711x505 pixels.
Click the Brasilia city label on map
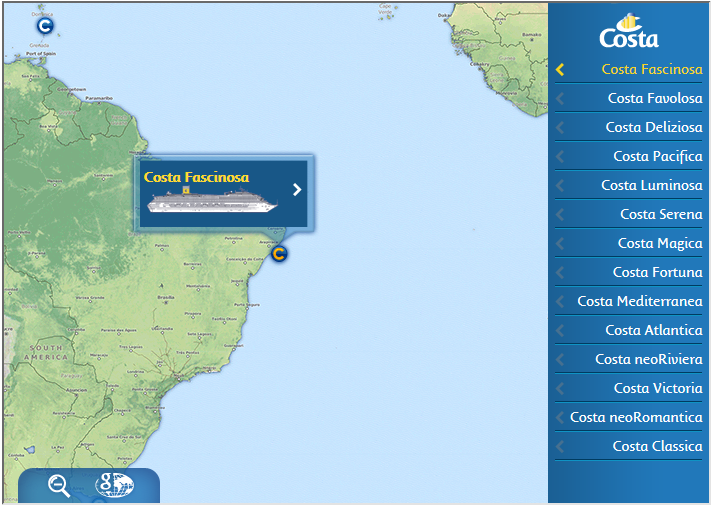click(x=166, y=297)
